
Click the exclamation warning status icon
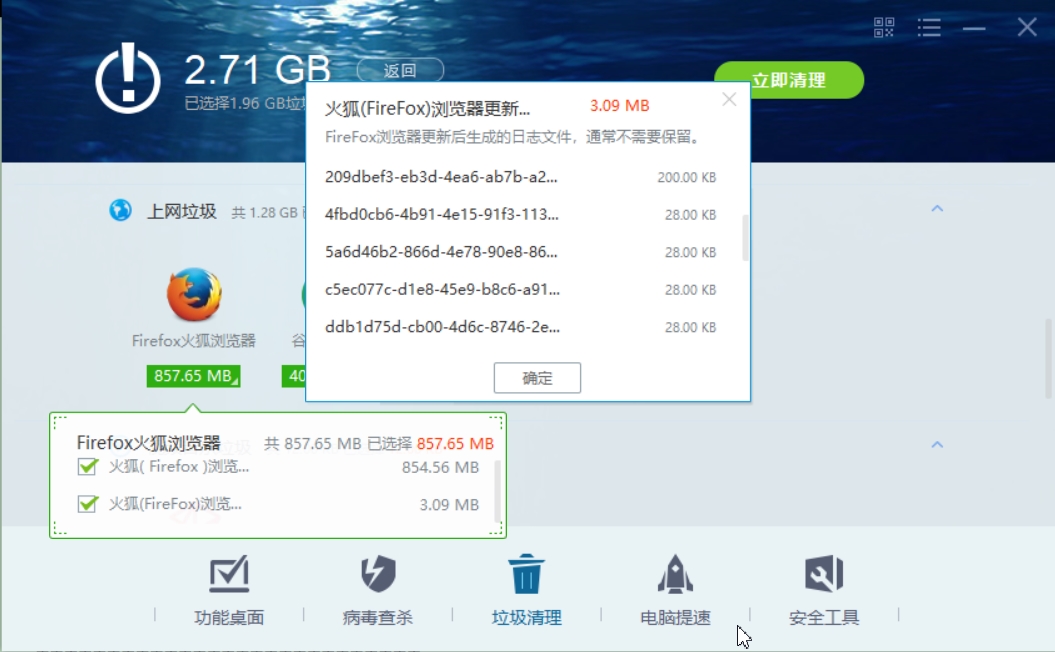[128, 79]
